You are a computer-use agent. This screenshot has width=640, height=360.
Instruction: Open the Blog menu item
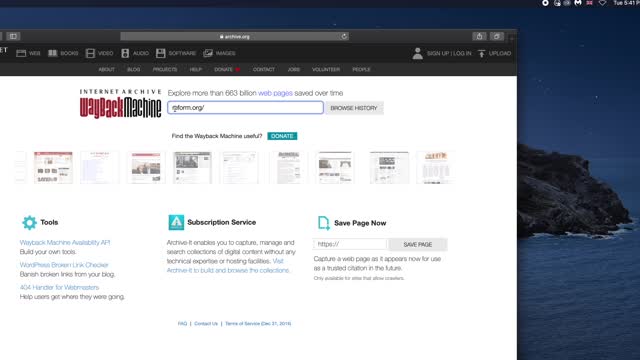point(133,69)
